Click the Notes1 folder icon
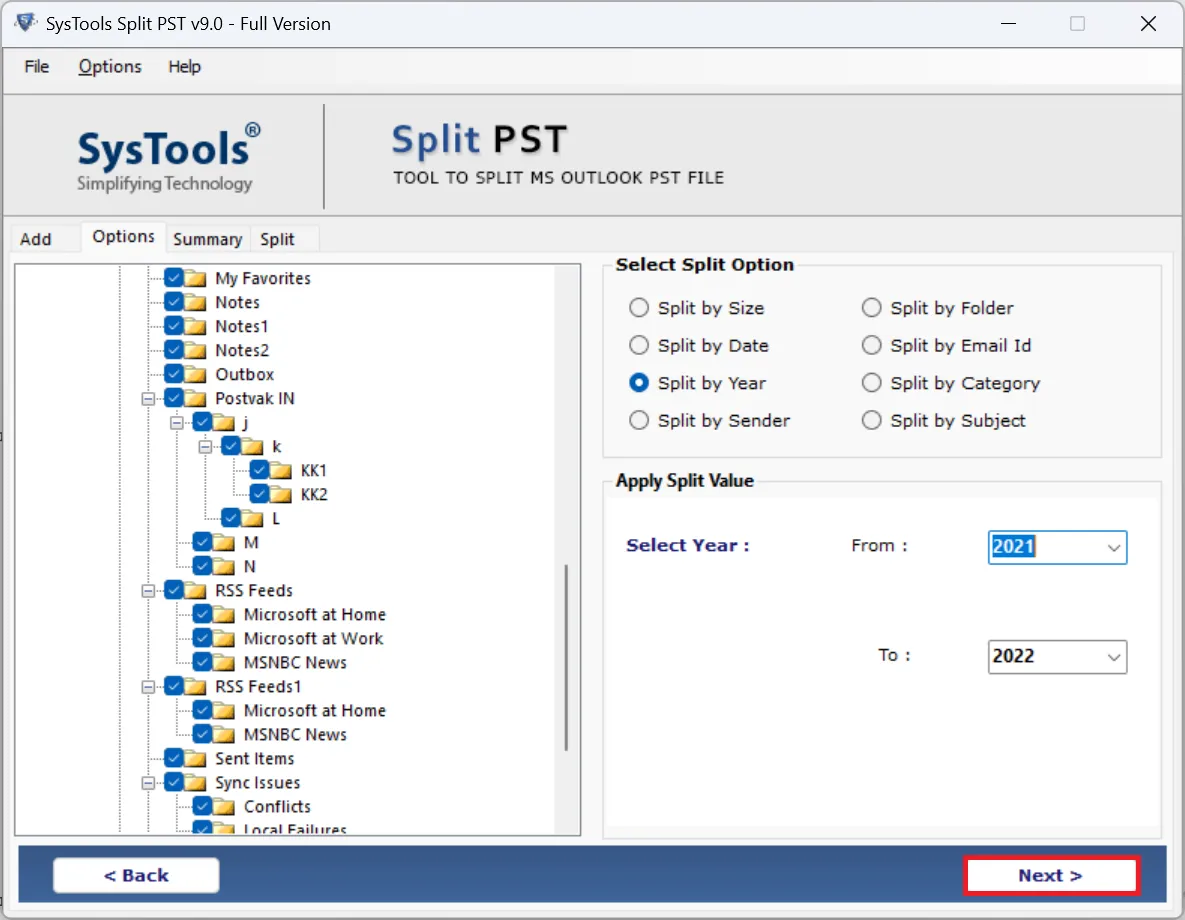 point(196,327)
